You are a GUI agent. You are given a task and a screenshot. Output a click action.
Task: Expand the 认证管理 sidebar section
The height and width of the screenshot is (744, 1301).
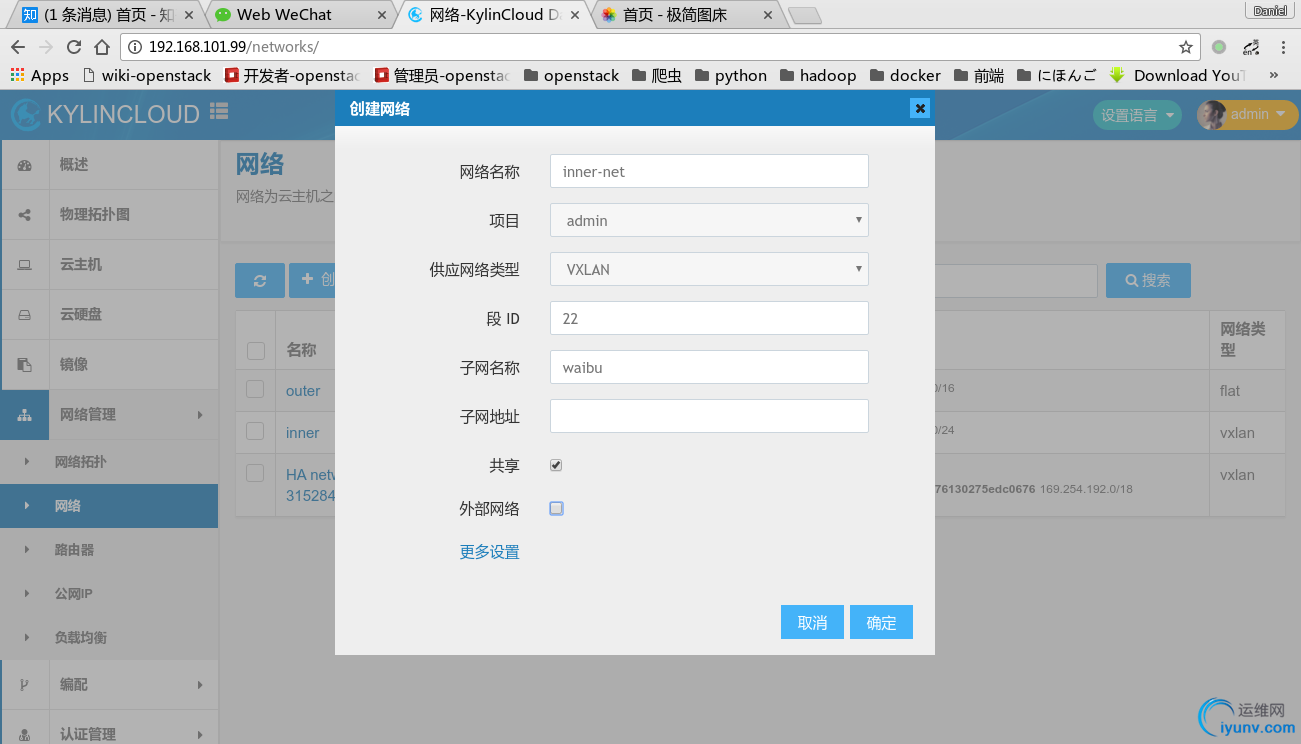tap(109, 733)
